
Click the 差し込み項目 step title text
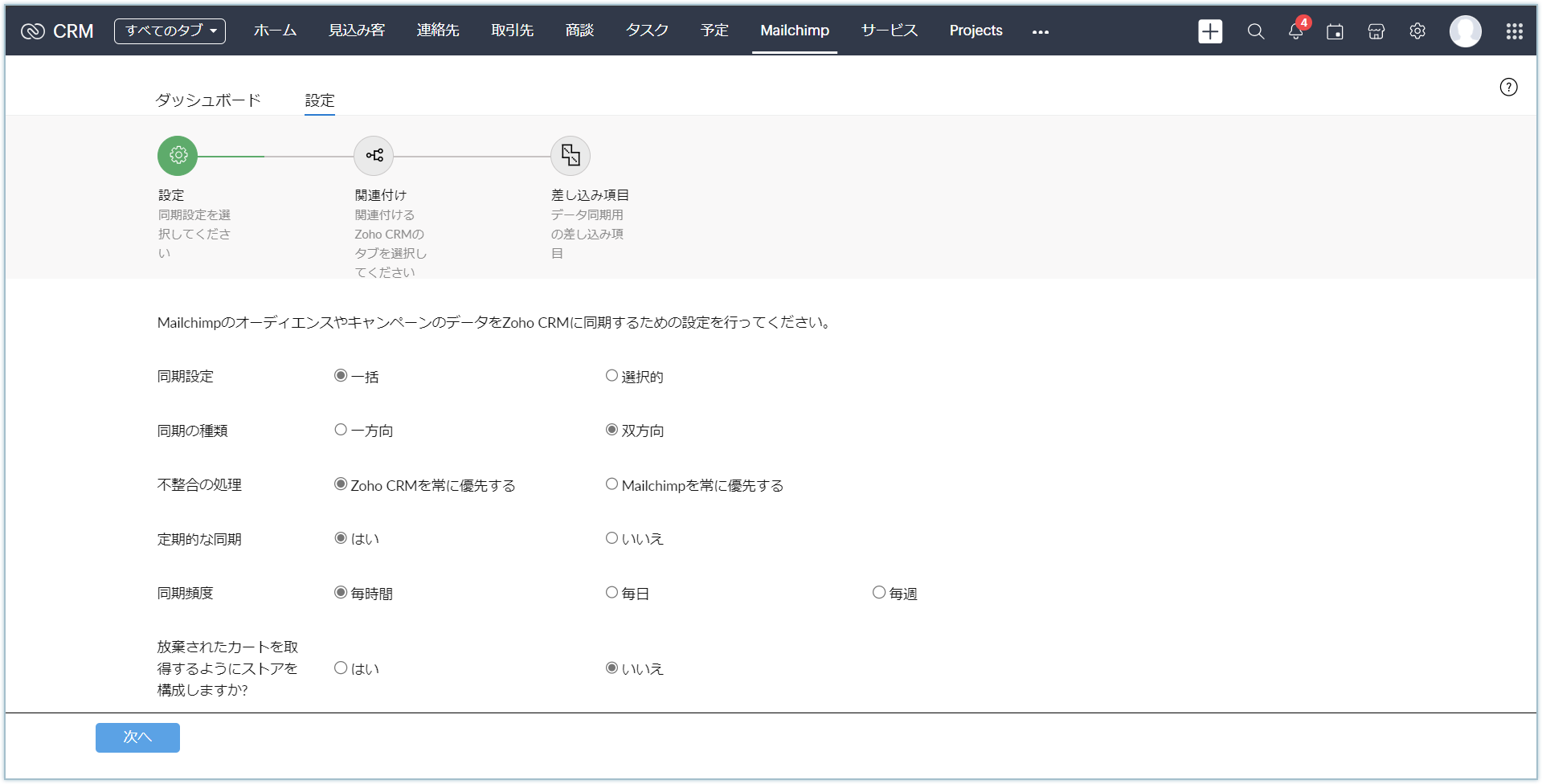coord(590,195)
